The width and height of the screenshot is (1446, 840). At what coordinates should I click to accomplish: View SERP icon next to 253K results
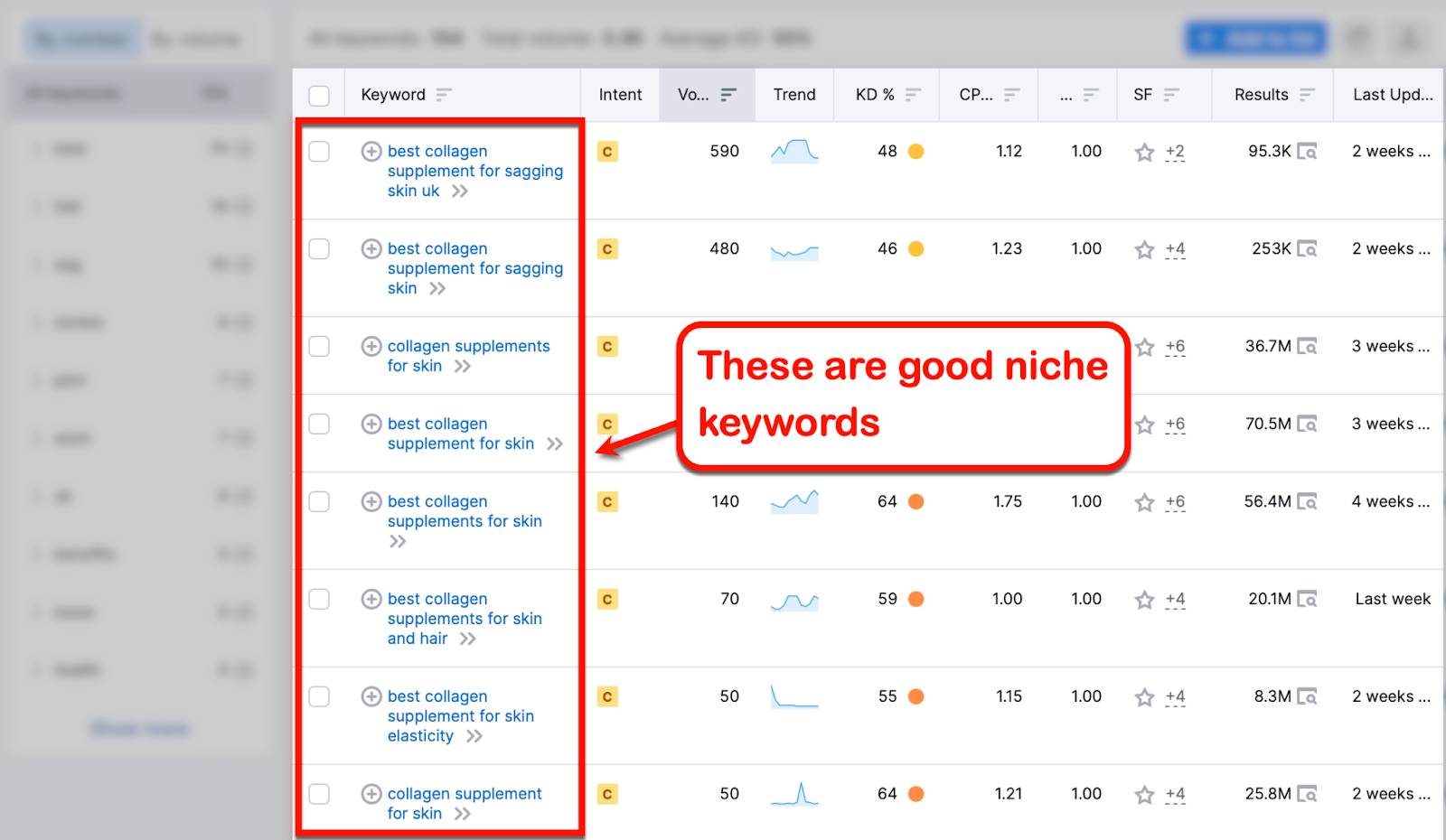point(1307,249)
